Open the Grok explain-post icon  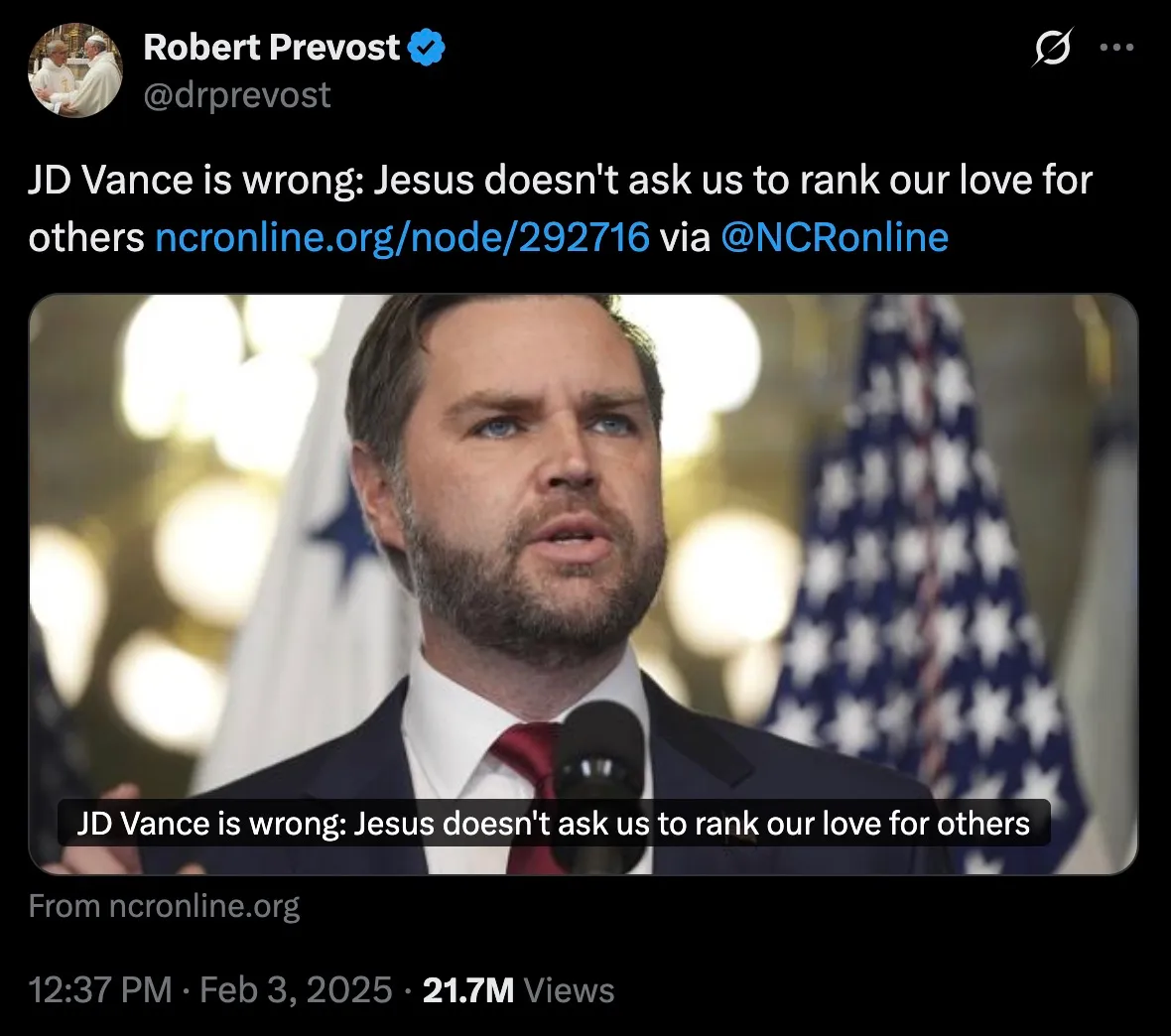(1053, 47)
